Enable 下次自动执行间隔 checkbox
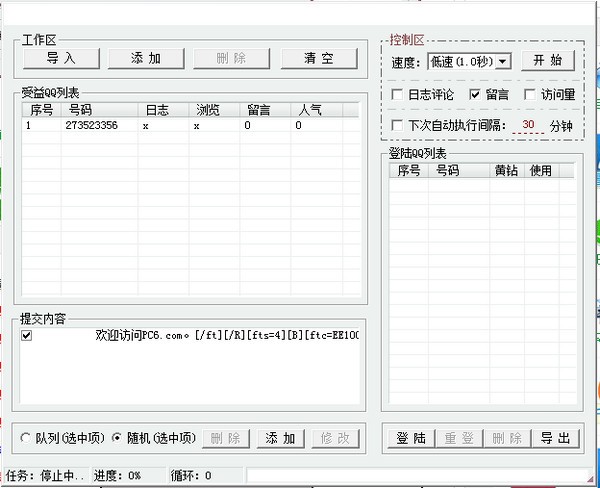600x488 pixels. [398, 126]
